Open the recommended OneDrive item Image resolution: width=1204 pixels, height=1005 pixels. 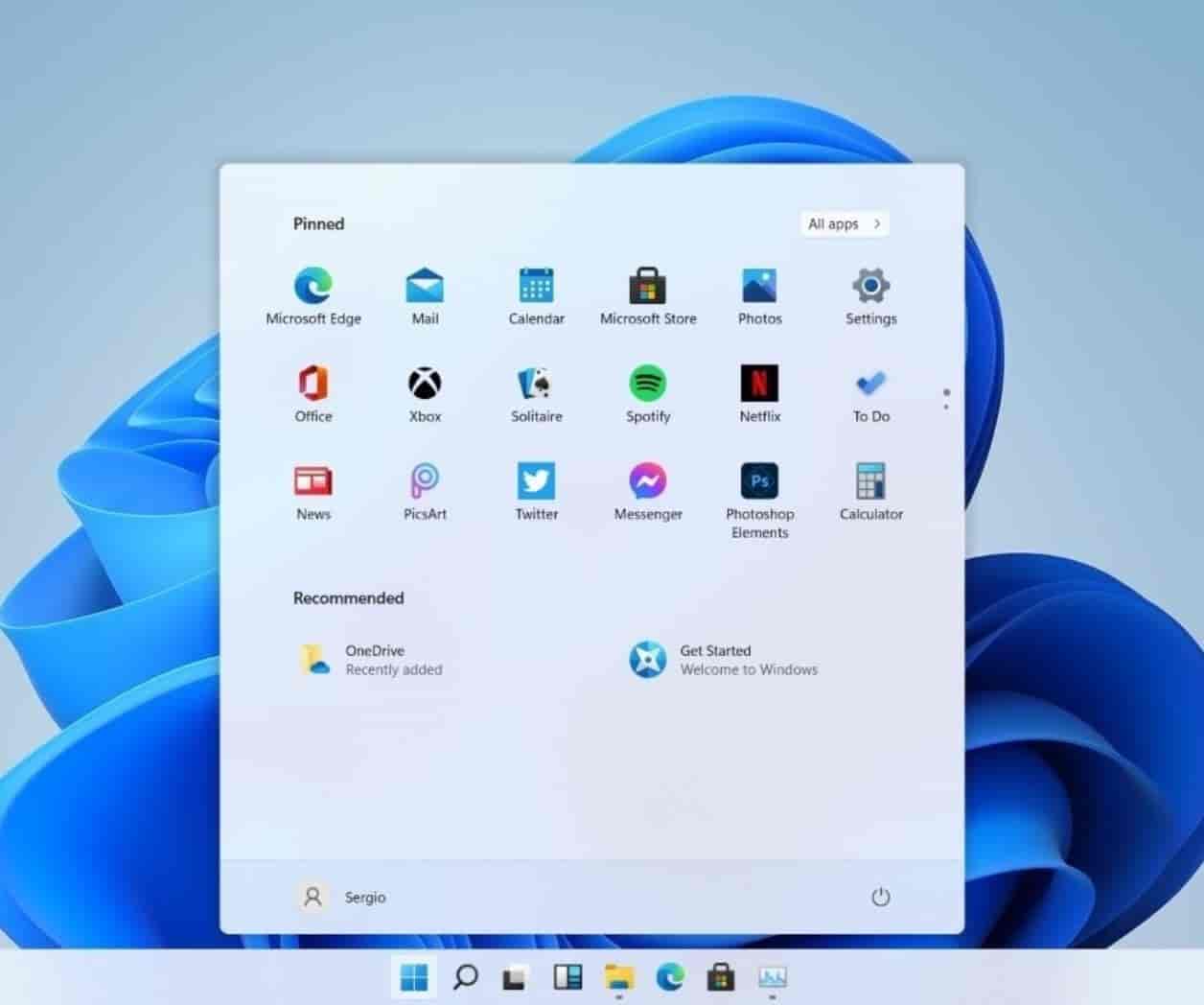370,660
